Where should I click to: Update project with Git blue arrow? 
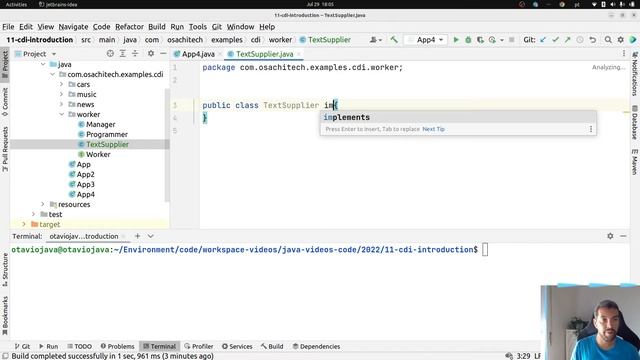543,40
